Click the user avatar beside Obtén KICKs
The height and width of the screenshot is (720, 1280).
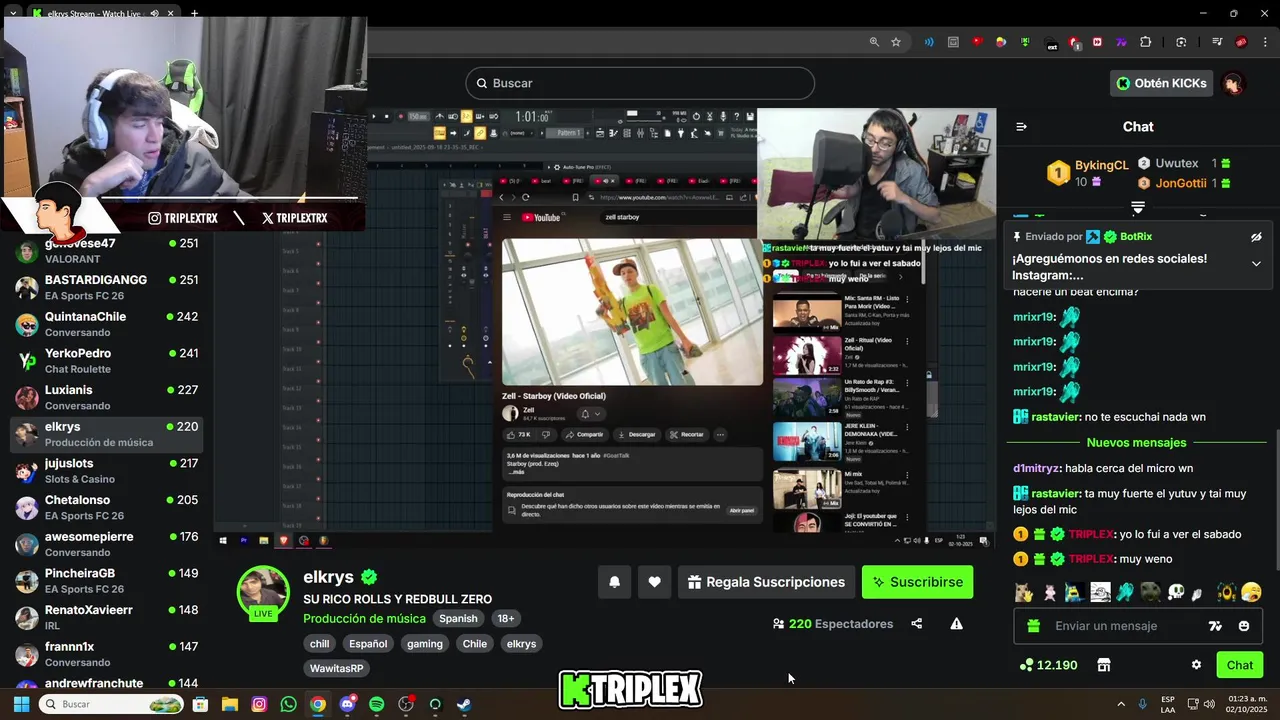click(1233, 83)
